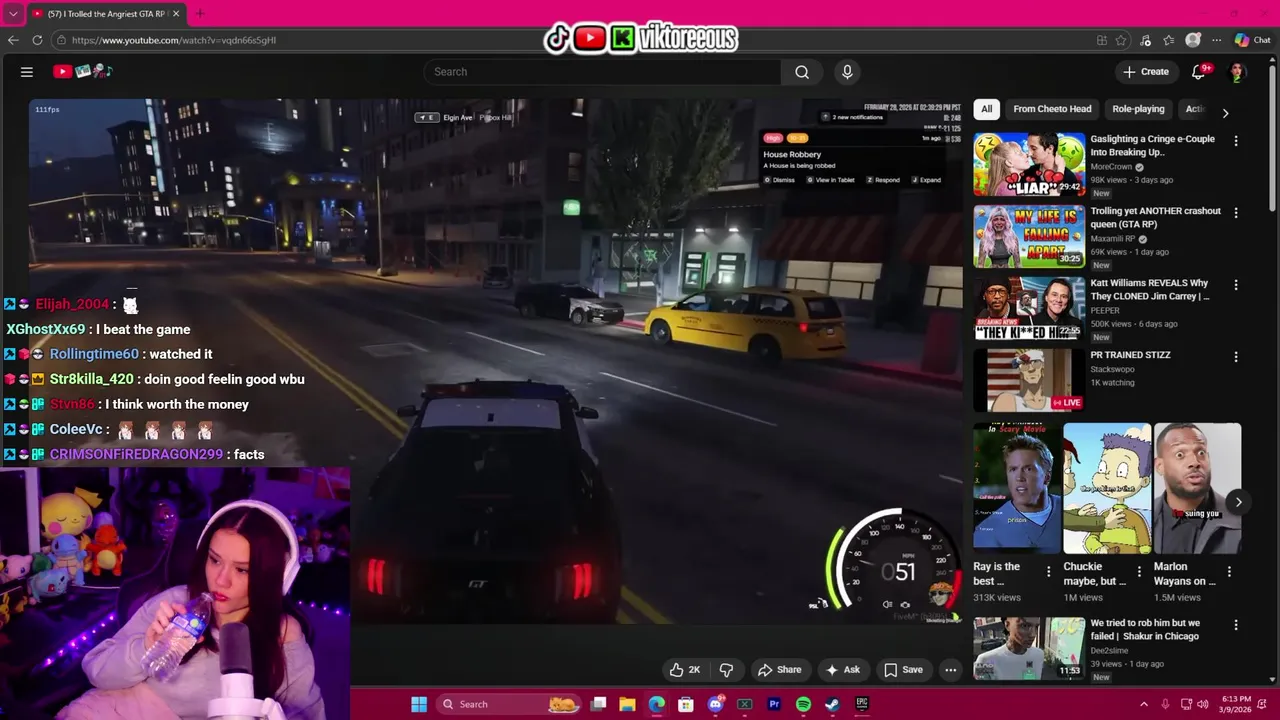Open the browser media control icon
1280x720 pixels.
click(x=1145, y=40)
